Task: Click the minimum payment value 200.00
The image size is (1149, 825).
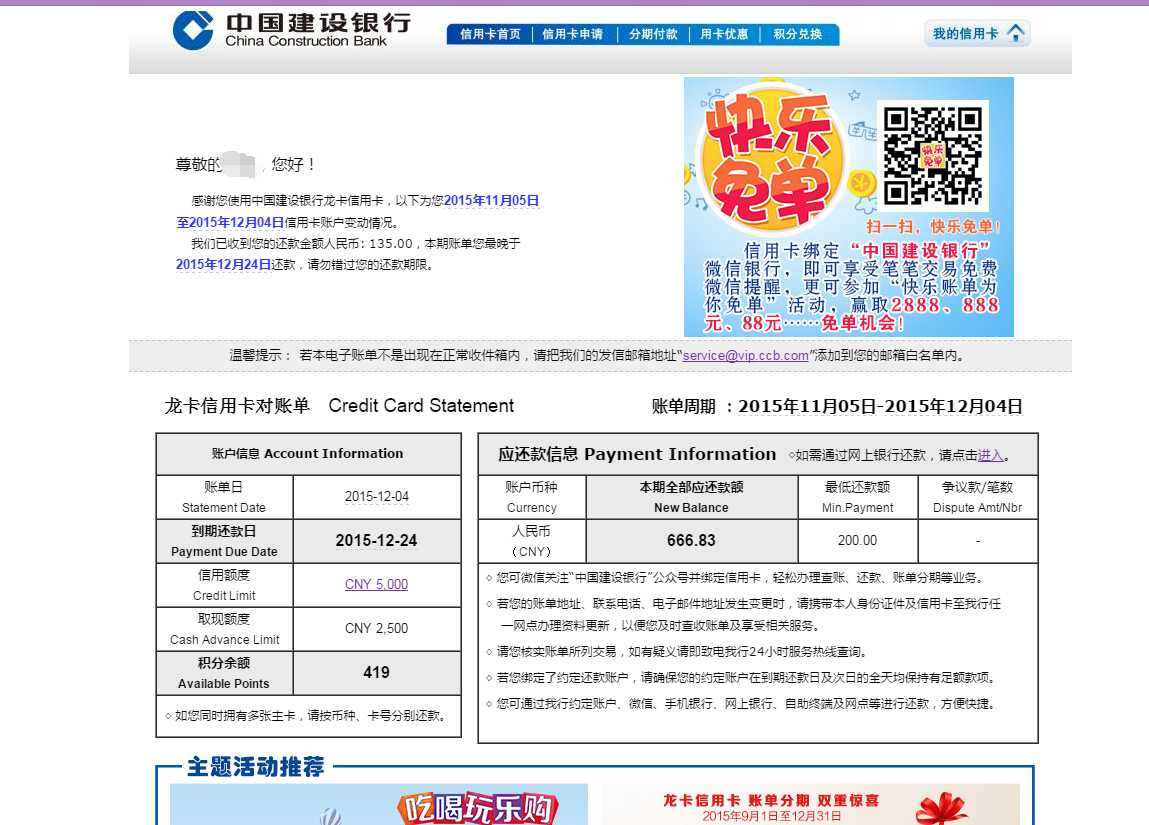Action: [857, 541]
